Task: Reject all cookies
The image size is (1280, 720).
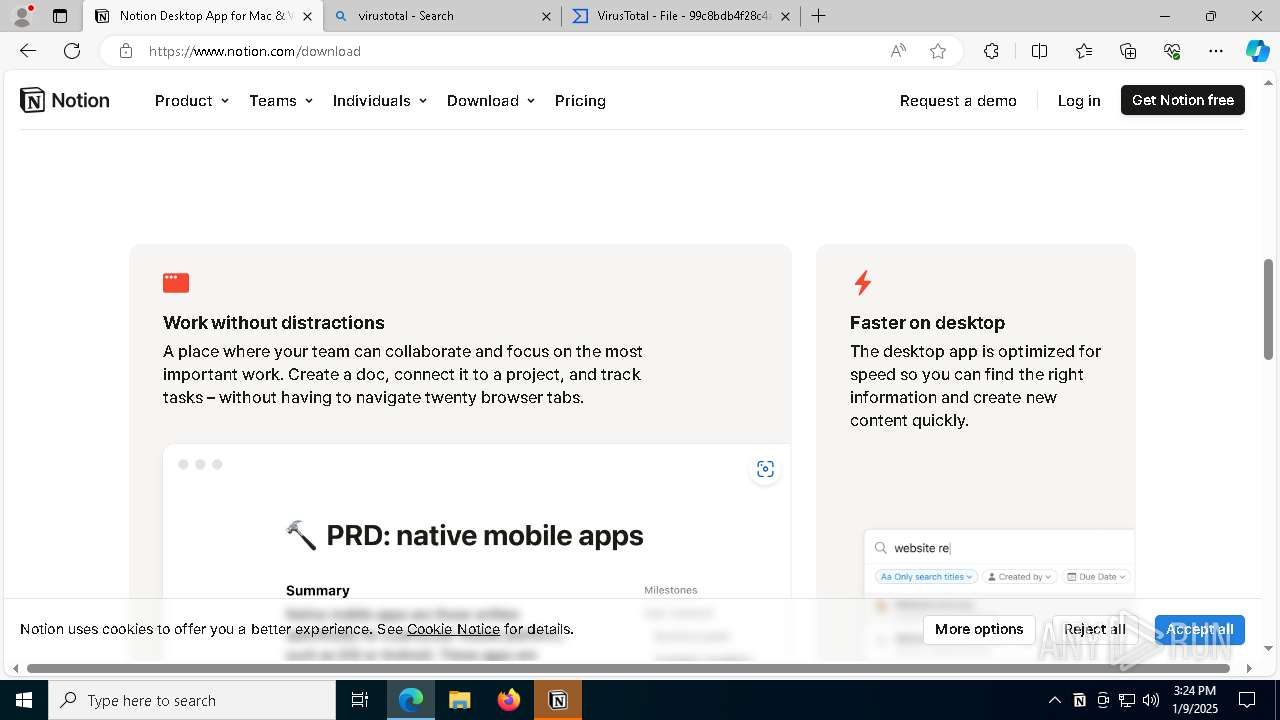Action: tap(1095, 629)
